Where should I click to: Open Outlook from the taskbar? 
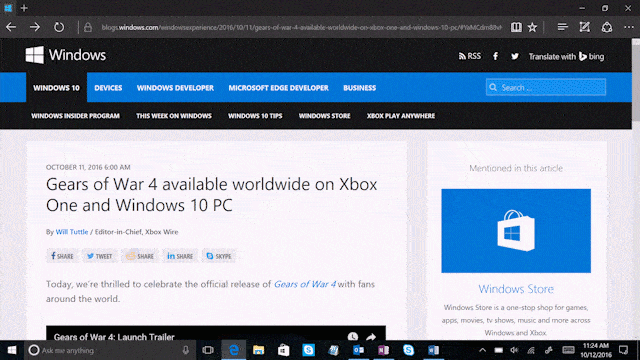pos(358,350)
